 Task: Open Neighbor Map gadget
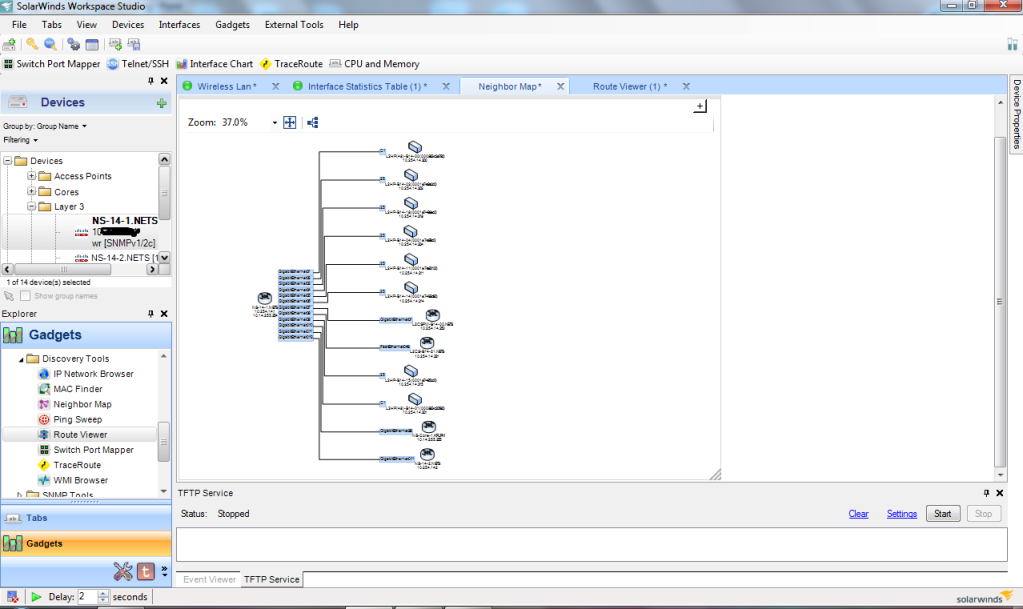point(75,404)
